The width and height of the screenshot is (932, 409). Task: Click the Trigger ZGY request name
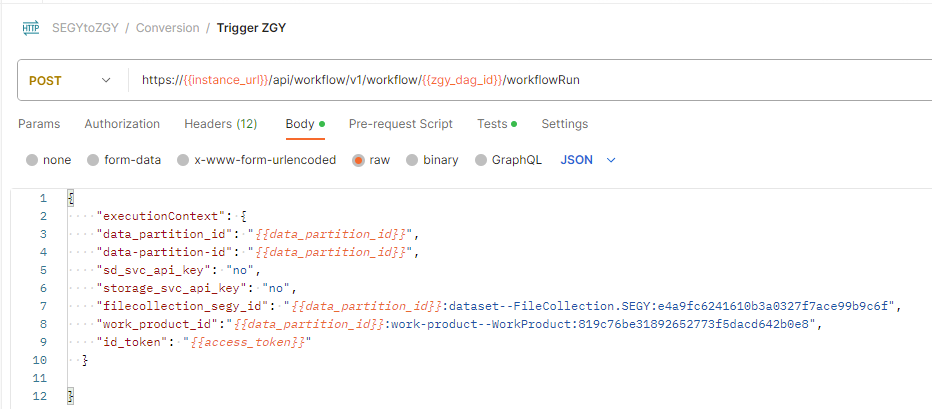click(x=251, y=28)
